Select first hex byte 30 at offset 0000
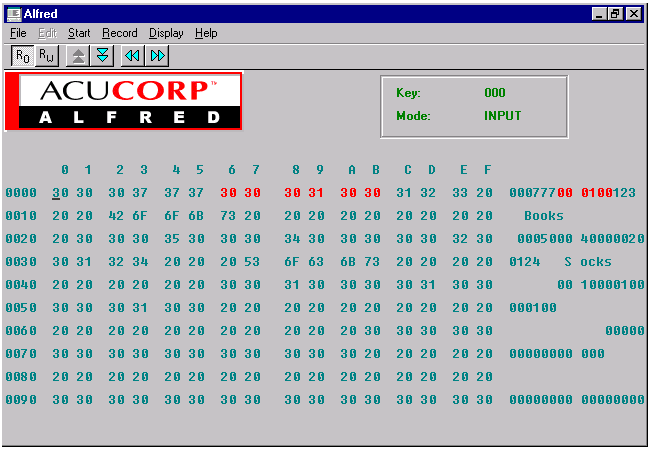Screen dimensions: 650x453 60,193
